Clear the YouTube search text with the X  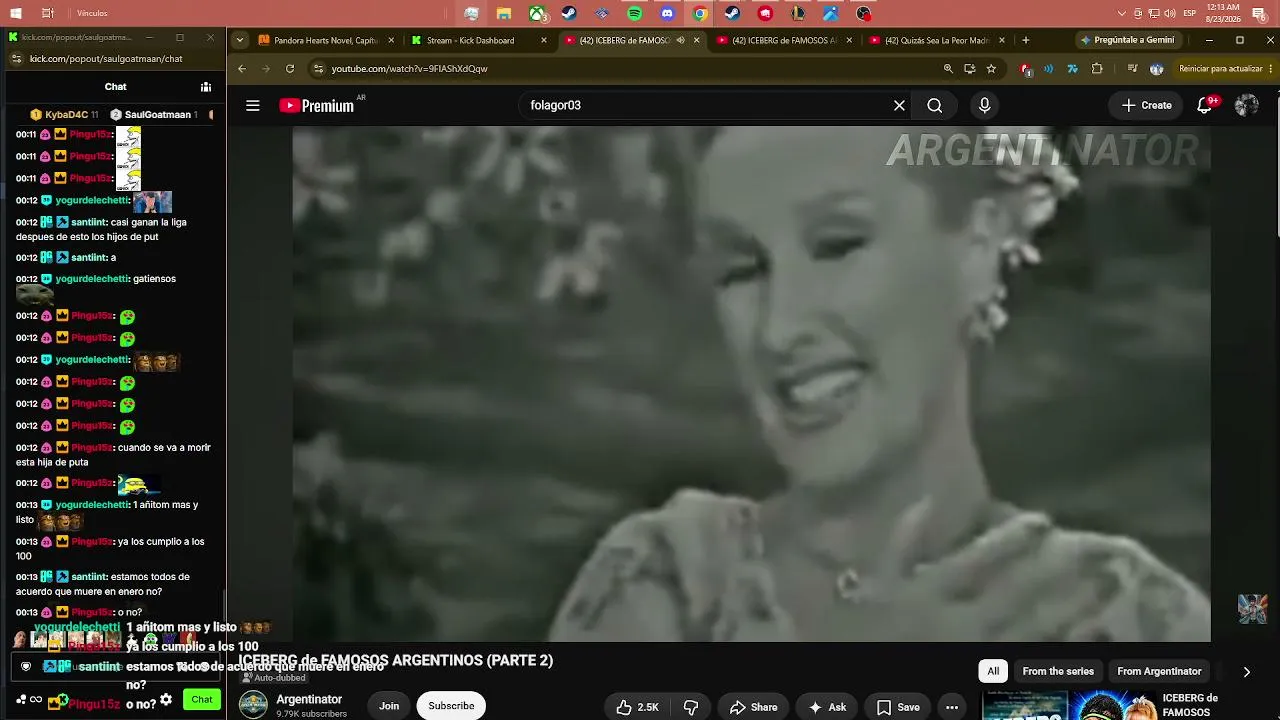click(899, 105)
